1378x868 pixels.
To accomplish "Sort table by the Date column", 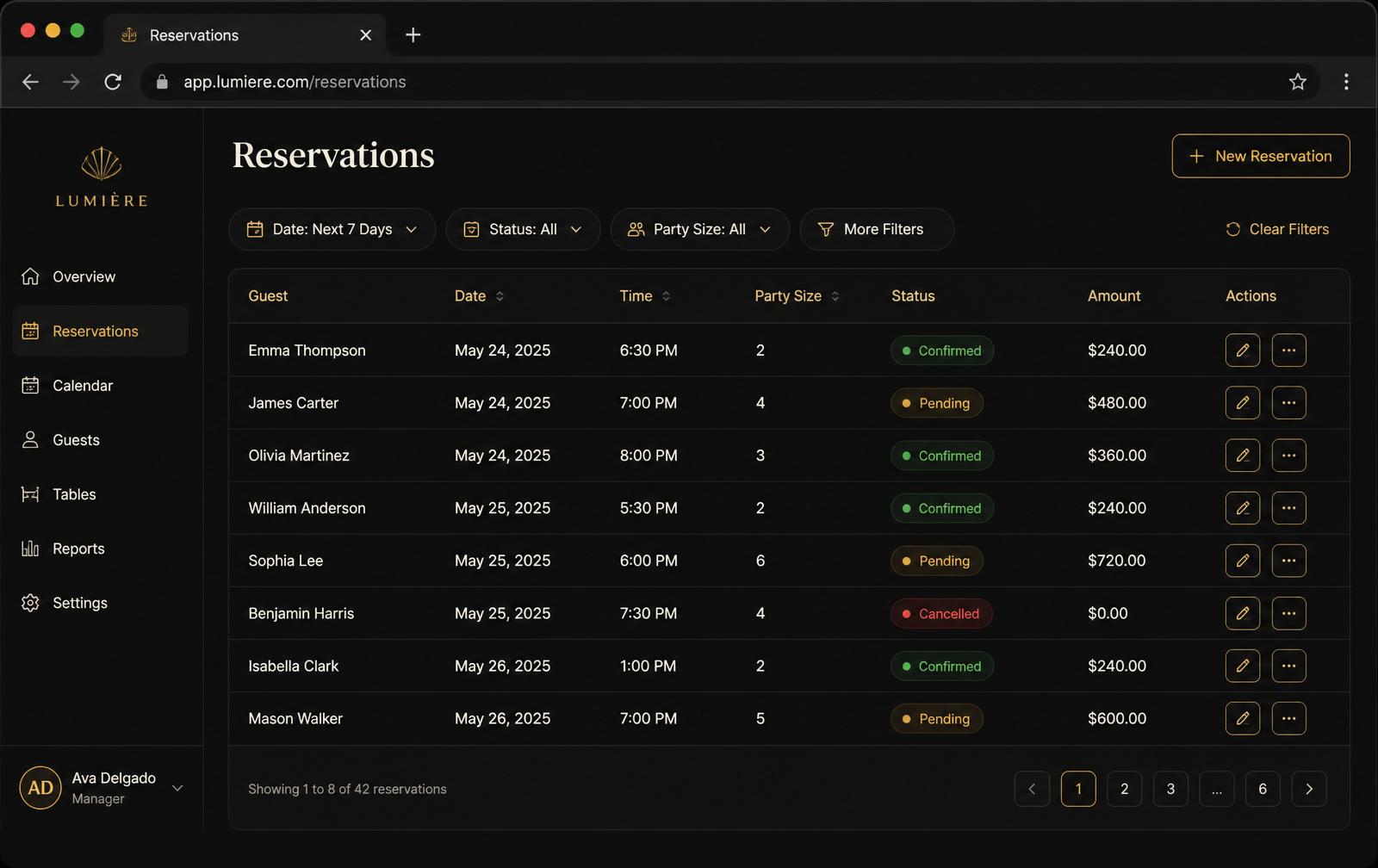I will pos(479,296).
